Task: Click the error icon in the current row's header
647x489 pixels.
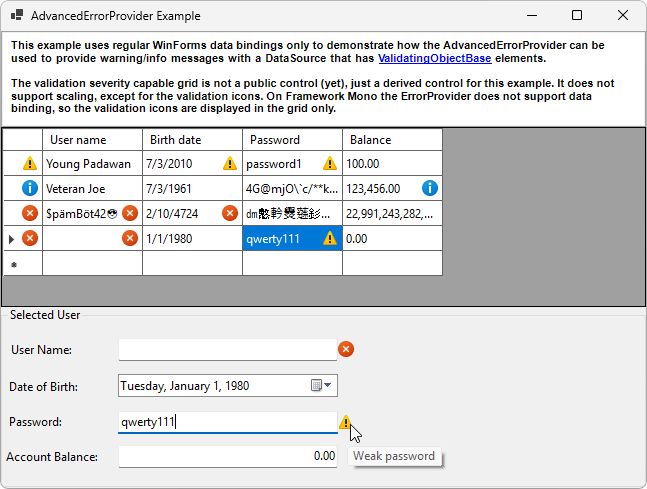Action: (x=30, y=238)
